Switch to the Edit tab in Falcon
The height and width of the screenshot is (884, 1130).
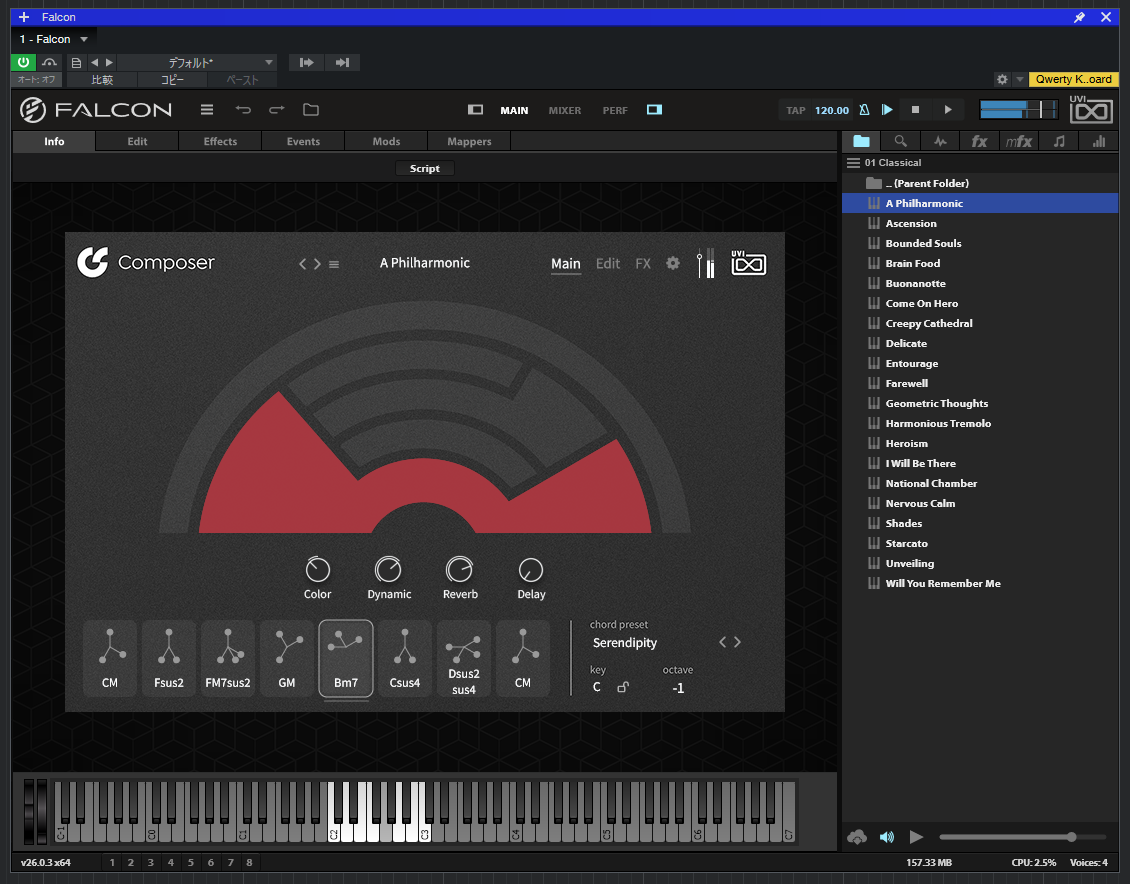pos(137,141)
